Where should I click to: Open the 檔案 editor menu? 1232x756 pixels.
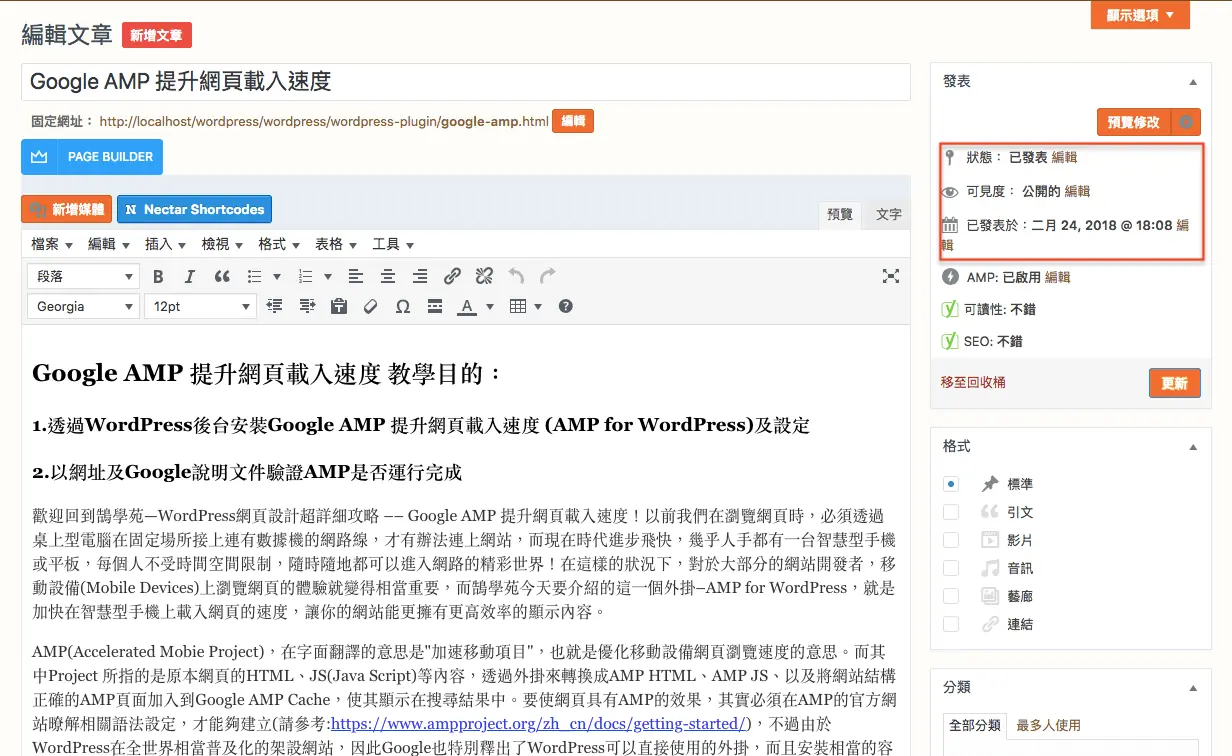coord(52,244)
